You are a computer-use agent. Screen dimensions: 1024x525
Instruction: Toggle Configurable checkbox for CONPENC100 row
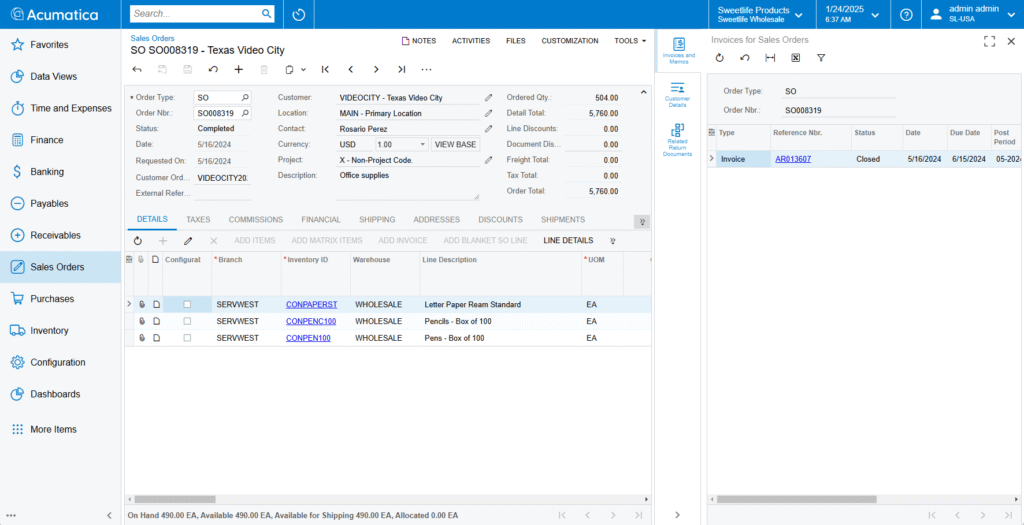point(187,321)
